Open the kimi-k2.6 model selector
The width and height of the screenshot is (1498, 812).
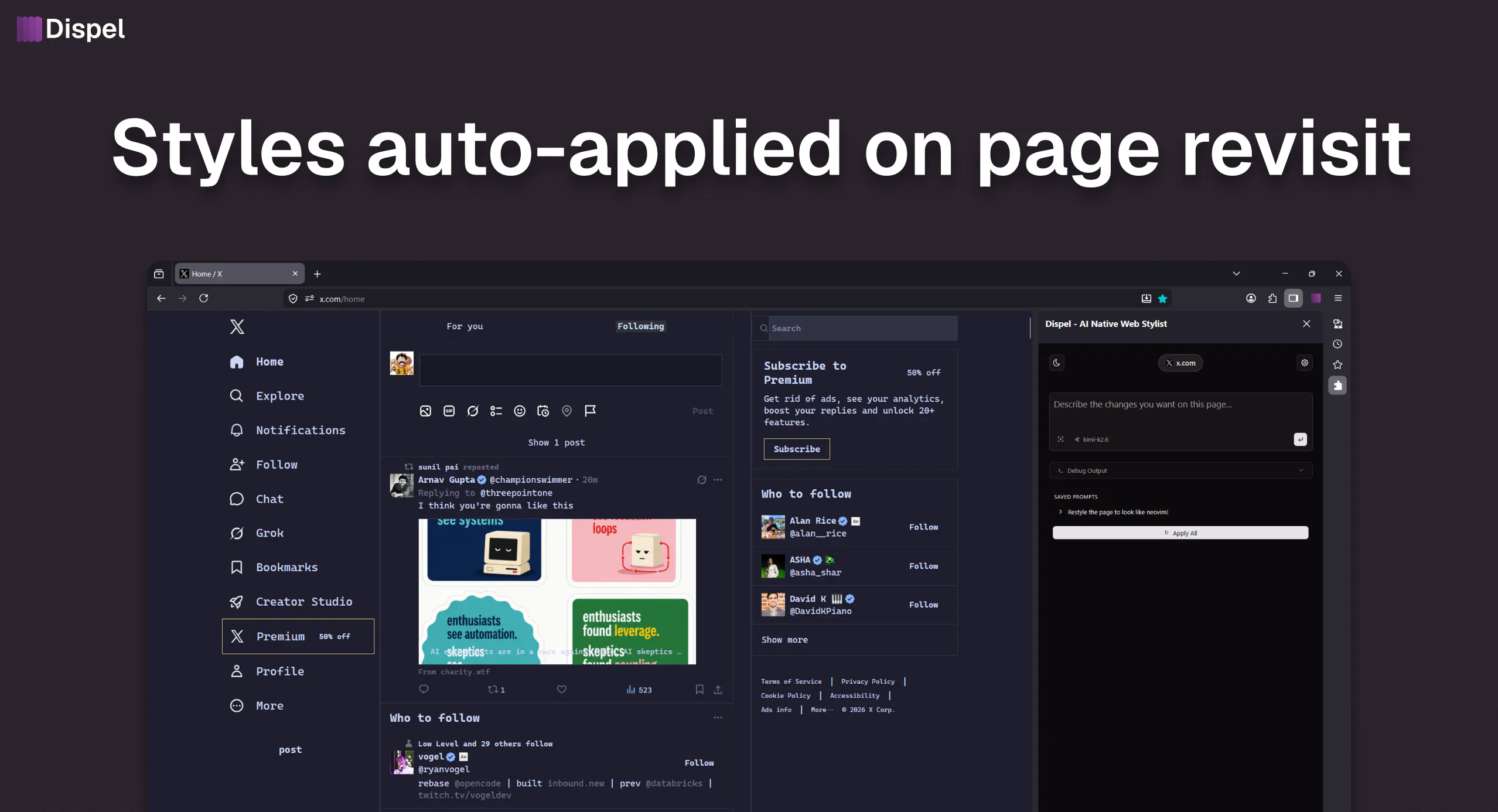click(1091, 439)
